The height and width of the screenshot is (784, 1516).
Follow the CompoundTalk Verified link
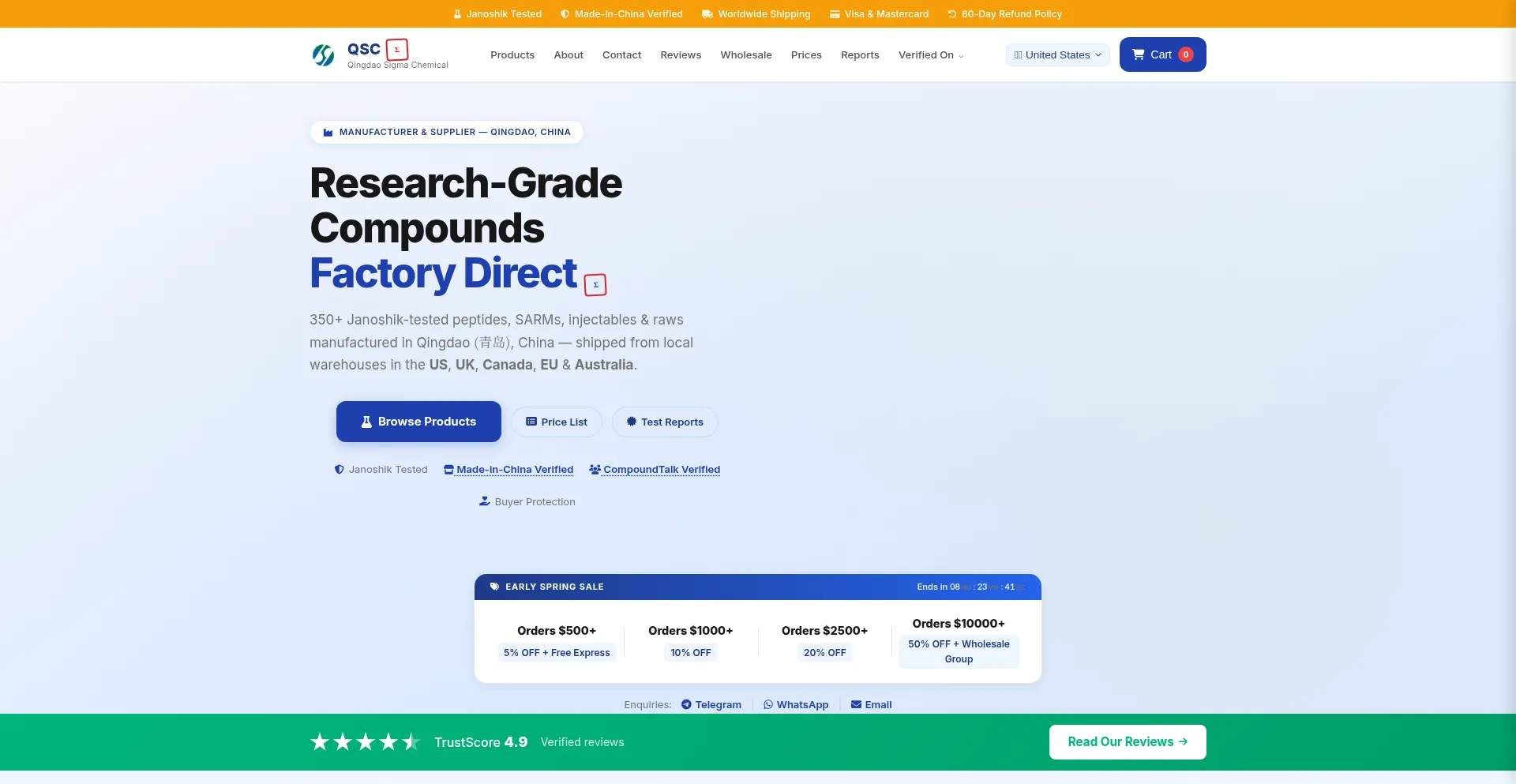(655, 470)
